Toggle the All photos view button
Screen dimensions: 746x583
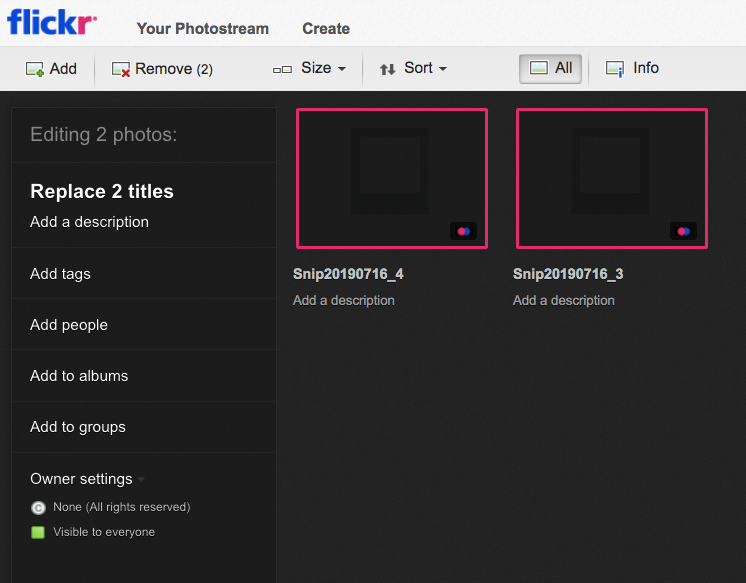pyautogui.click(x=550, y=68)
